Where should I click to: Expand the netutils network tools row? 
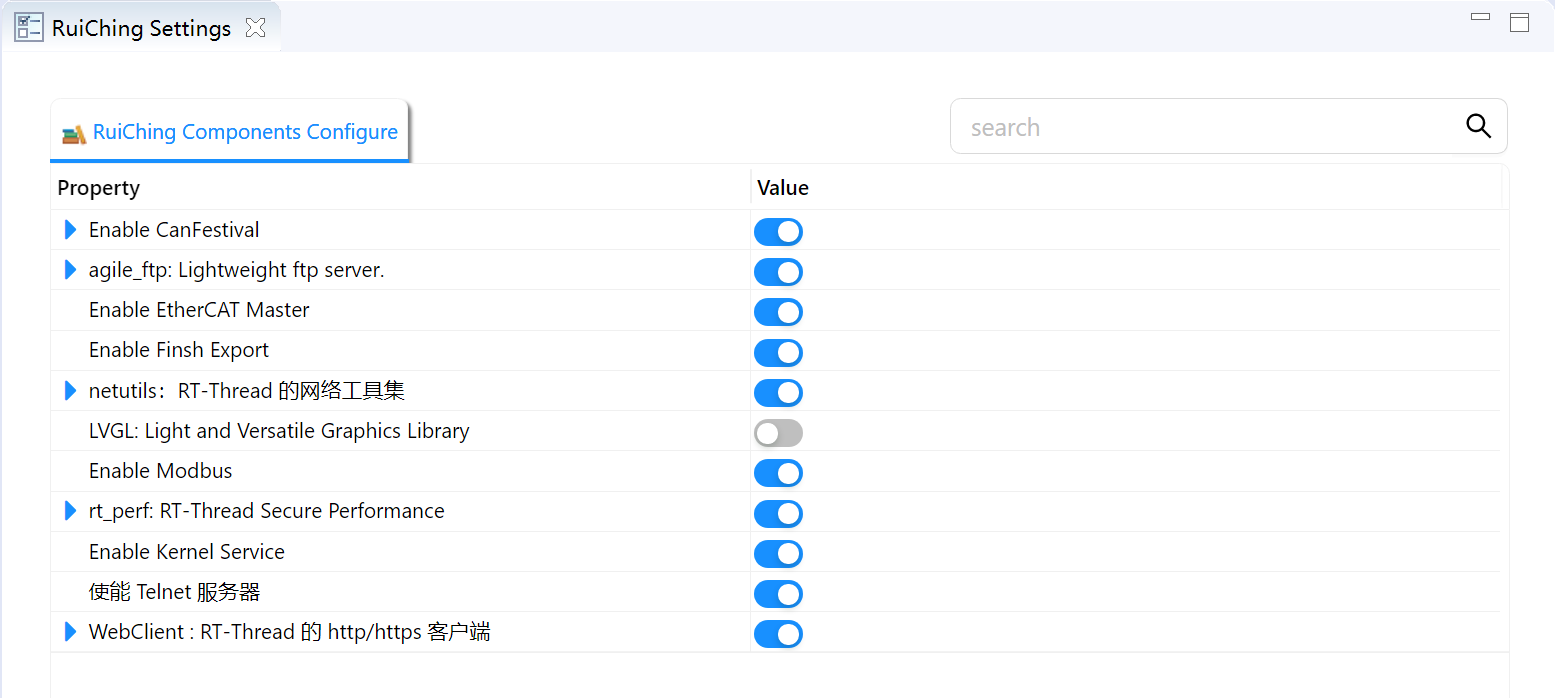coord(70,391)
